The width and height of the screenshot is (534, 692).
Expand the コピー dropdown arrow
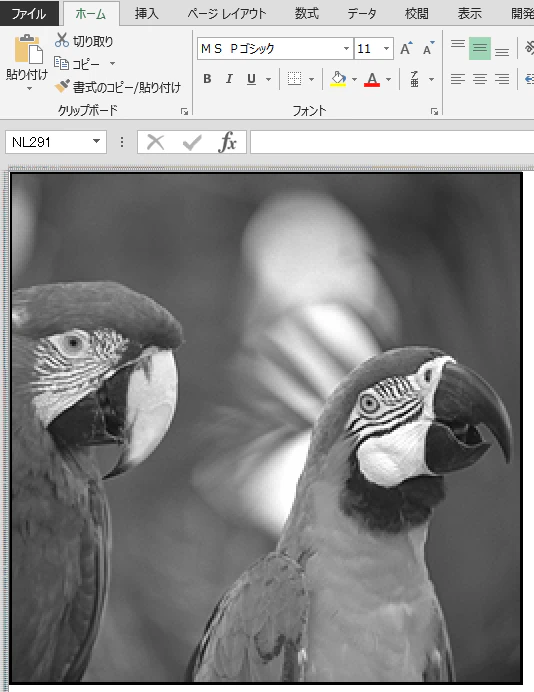click(x=112, y=64)
